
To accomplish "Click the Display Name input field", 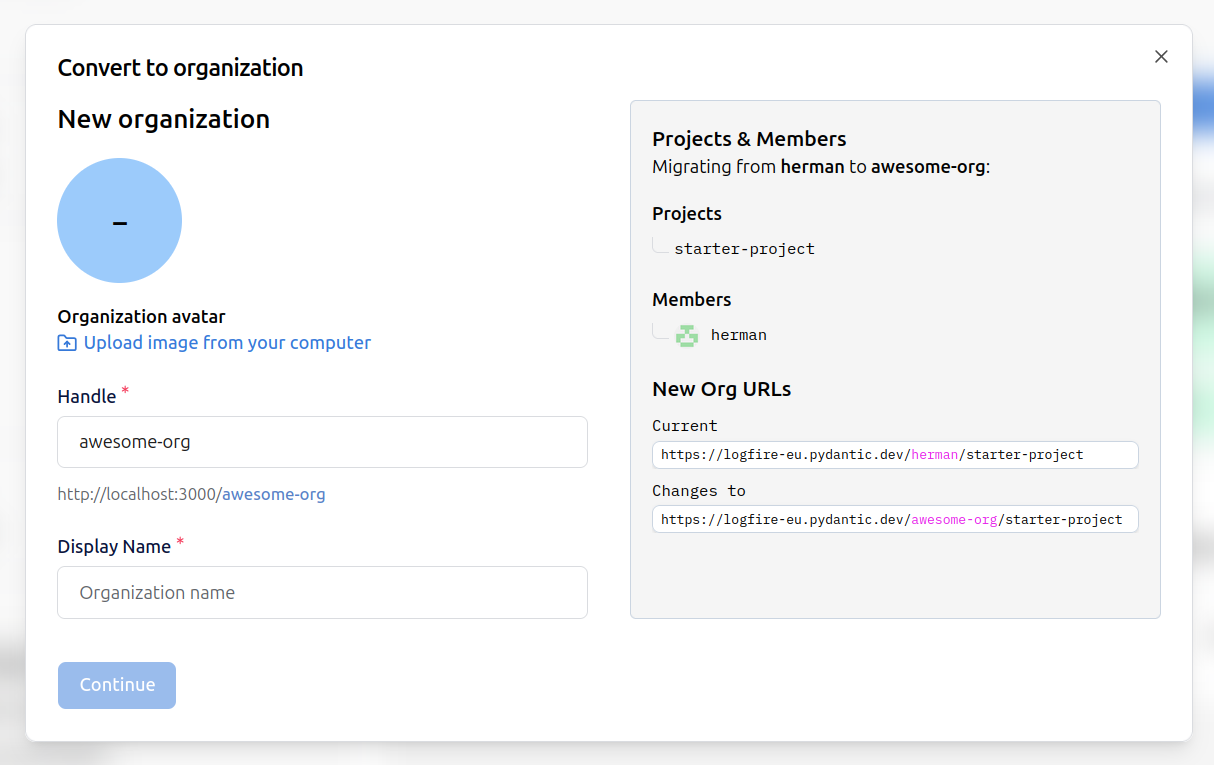I will coord(322,592).
